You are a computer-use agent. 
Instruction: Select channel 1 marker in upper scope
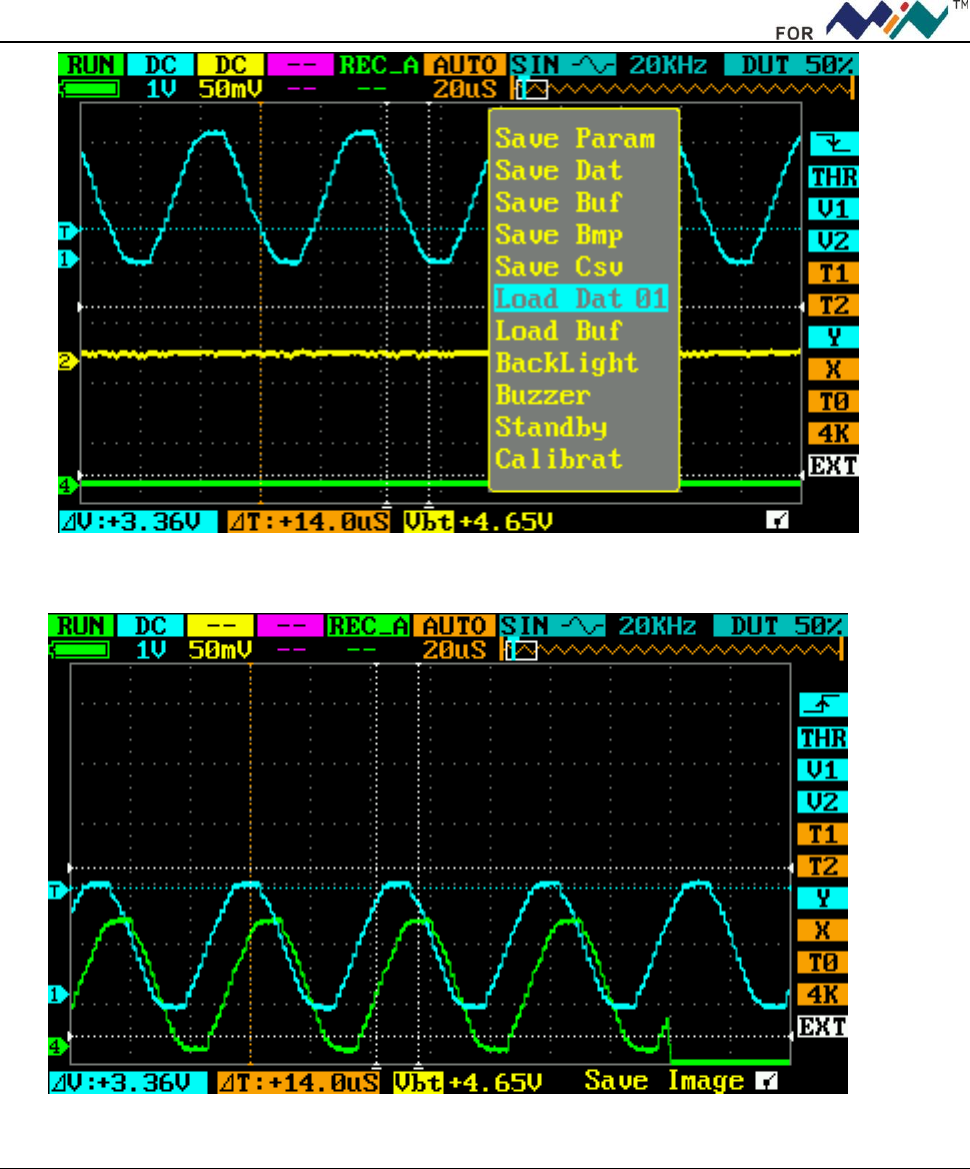(x=67, y=259)
